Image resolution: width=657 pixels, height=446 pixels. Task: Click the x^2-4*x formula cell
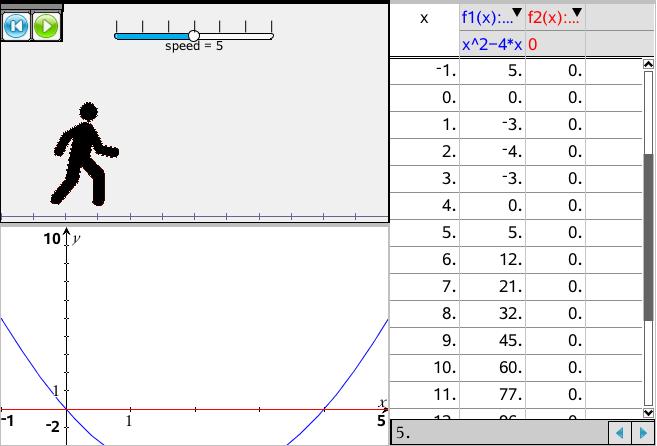pos(492,44)
